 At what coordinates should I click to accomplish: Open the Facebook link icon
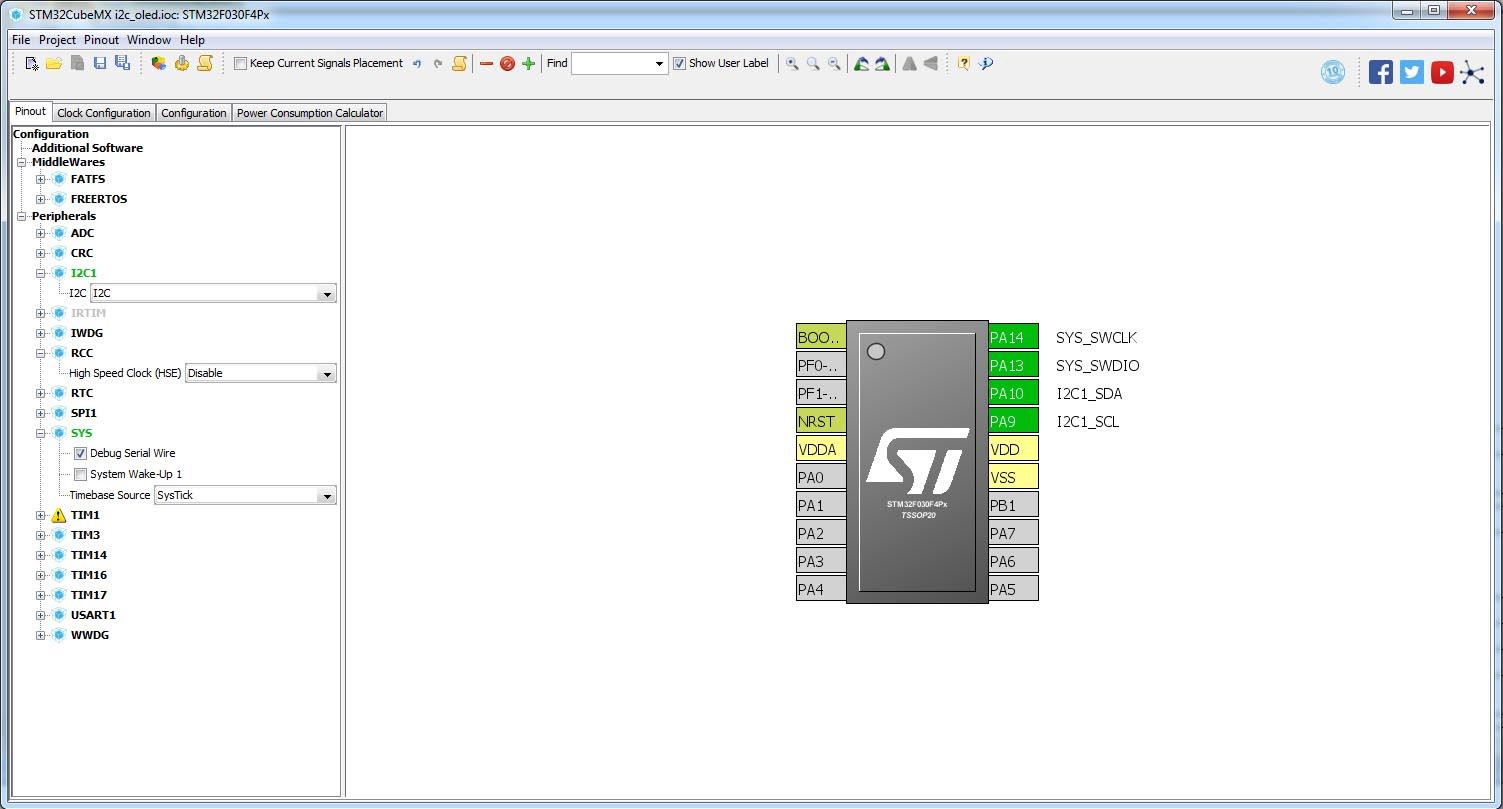tap(1381, 72)
